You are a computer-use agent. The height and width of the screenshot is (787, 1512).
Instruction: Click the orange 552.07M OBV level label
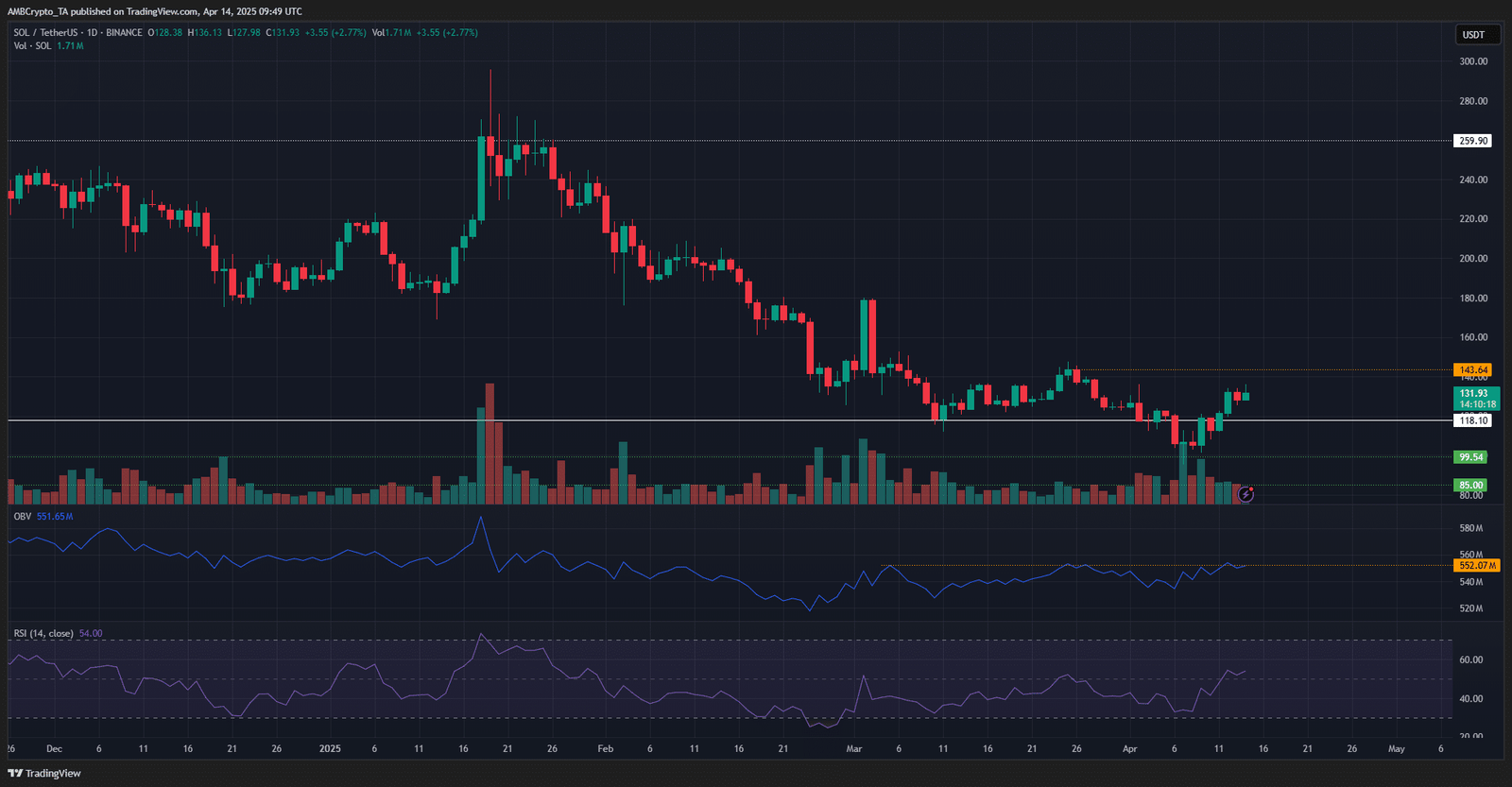click(1475, 565)
